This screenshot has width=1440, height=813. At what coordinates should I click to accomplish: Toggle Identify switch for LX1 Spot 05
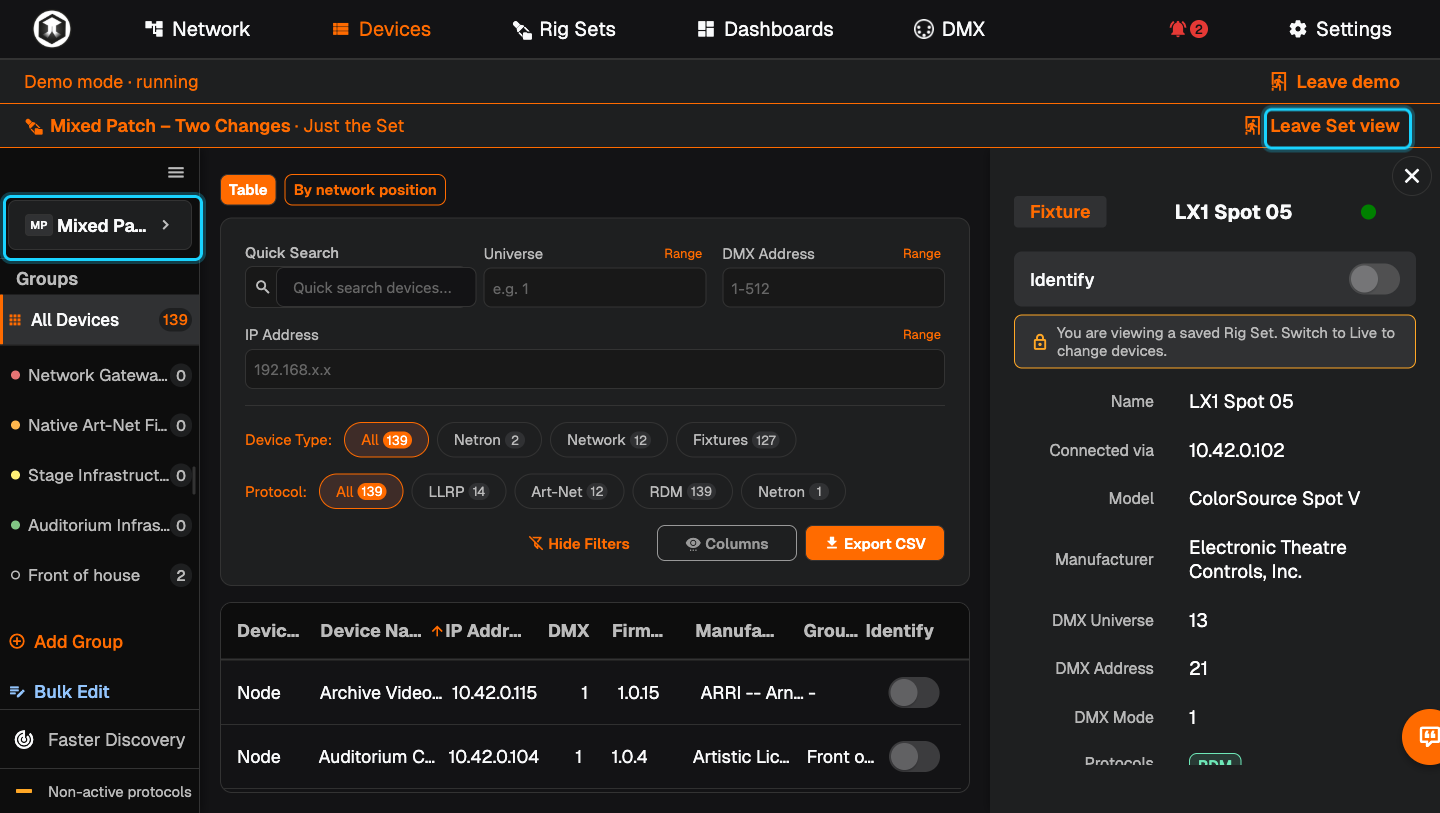point(1374,279)
